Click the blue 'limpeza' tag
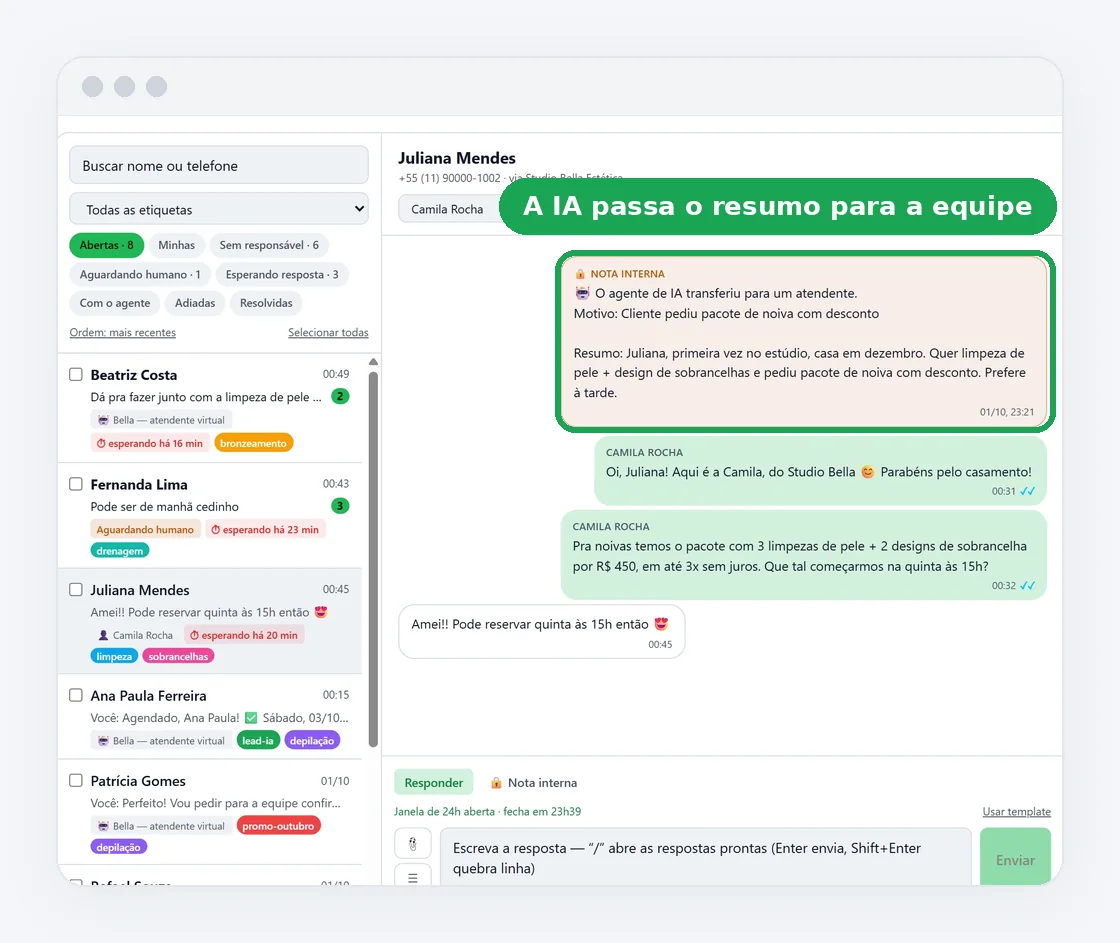This screenshot has width=1120, height=943. 114,657
